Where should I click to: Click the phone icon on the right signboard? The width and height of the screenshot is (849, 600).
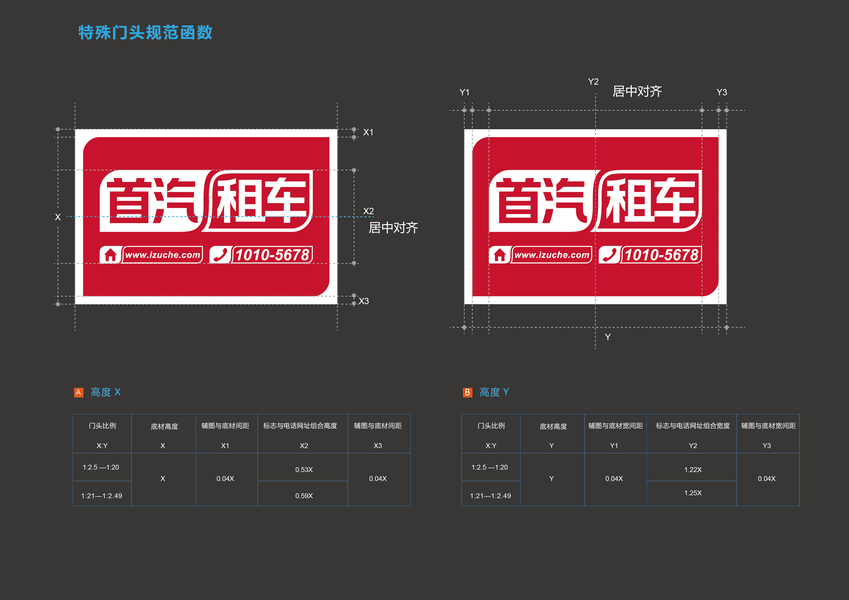(610, 255)
